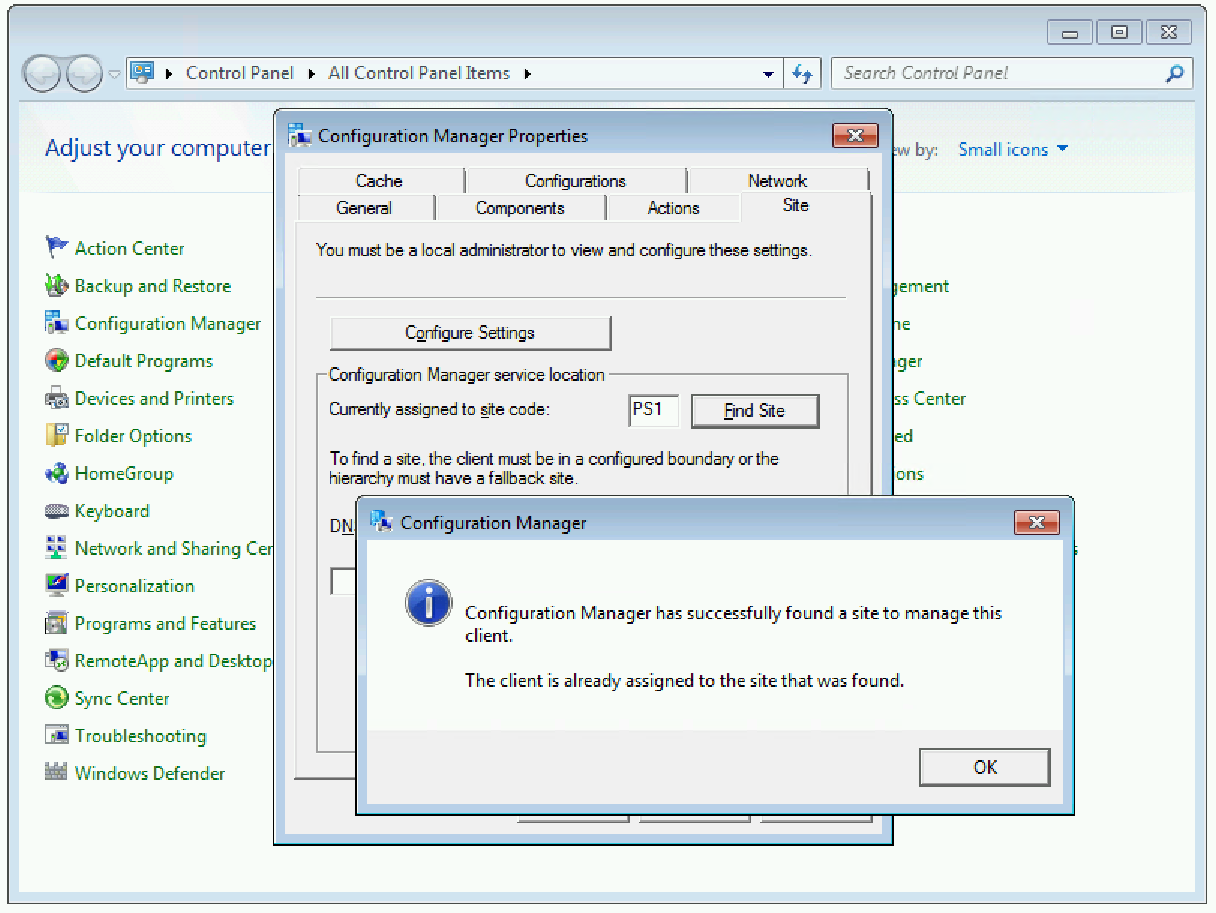Select the Components tab

520,208
